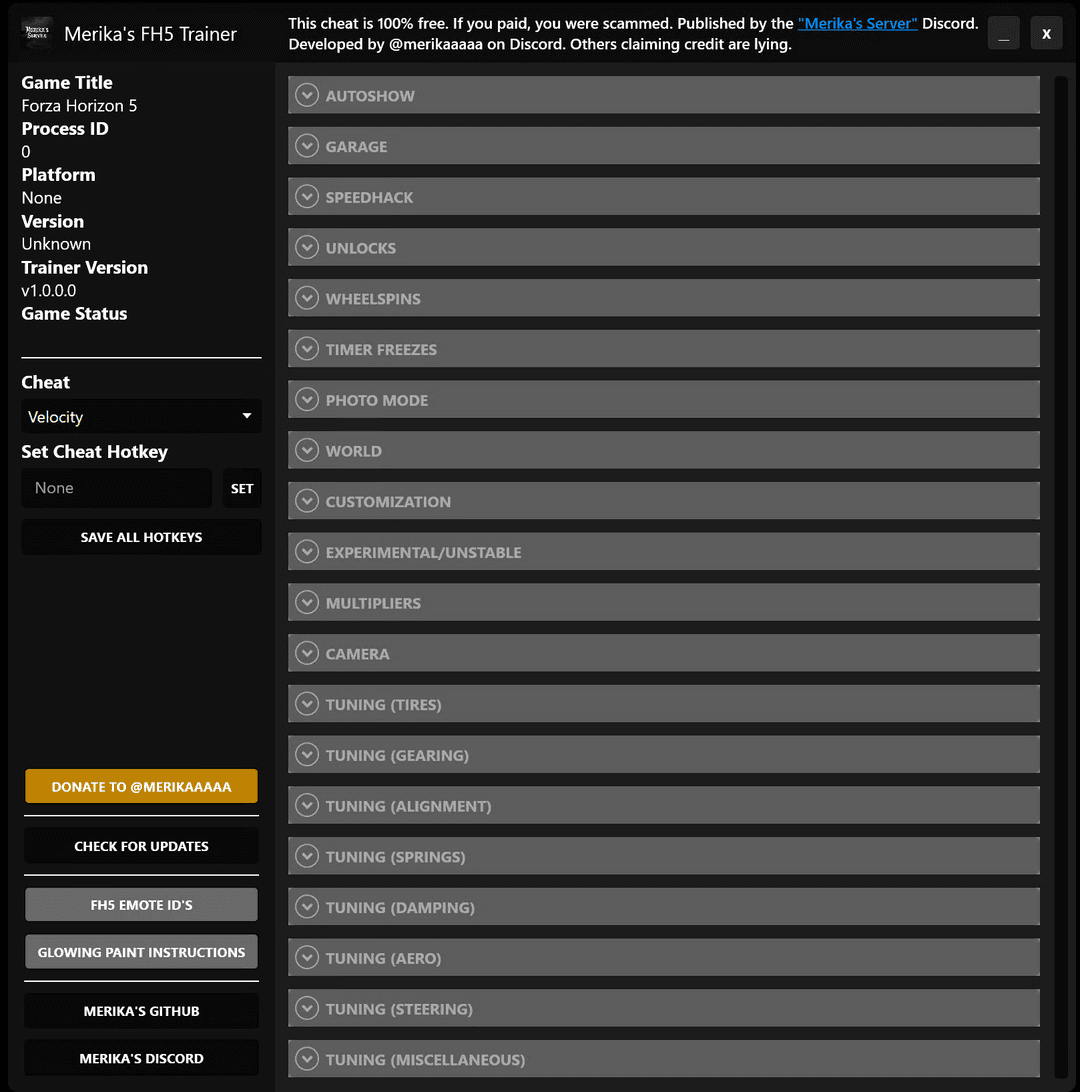Open GLOWING PAINT INSTRUCTIONS
The height and width of the screenshot is (1092, 1080).
pos(141,952)
